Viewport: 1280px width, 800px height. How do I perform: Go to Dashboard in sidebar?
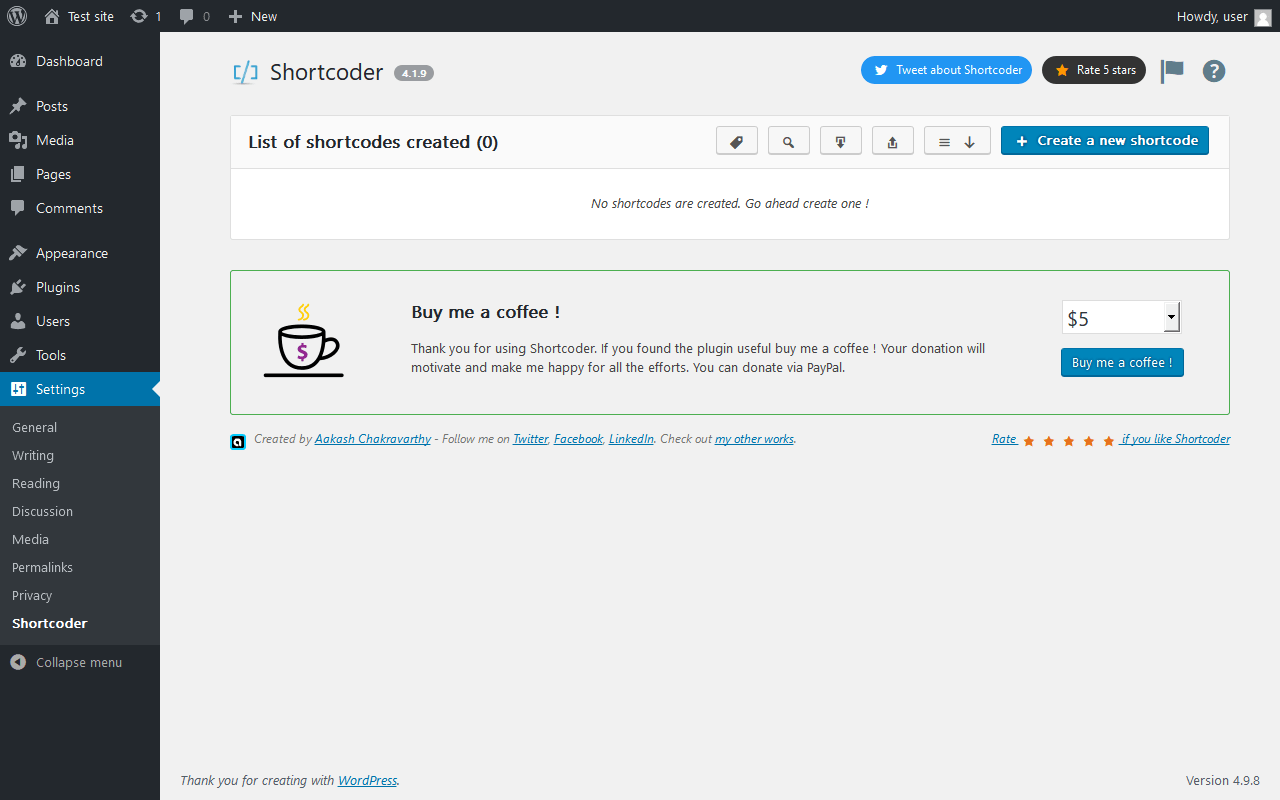(80, 61)
